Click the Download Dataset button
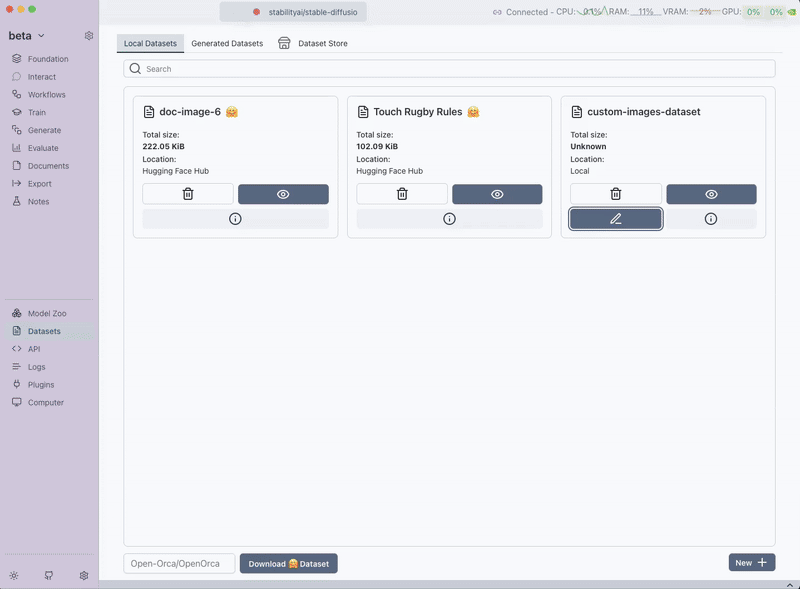 pyautogui.click(x=288, y=564)
